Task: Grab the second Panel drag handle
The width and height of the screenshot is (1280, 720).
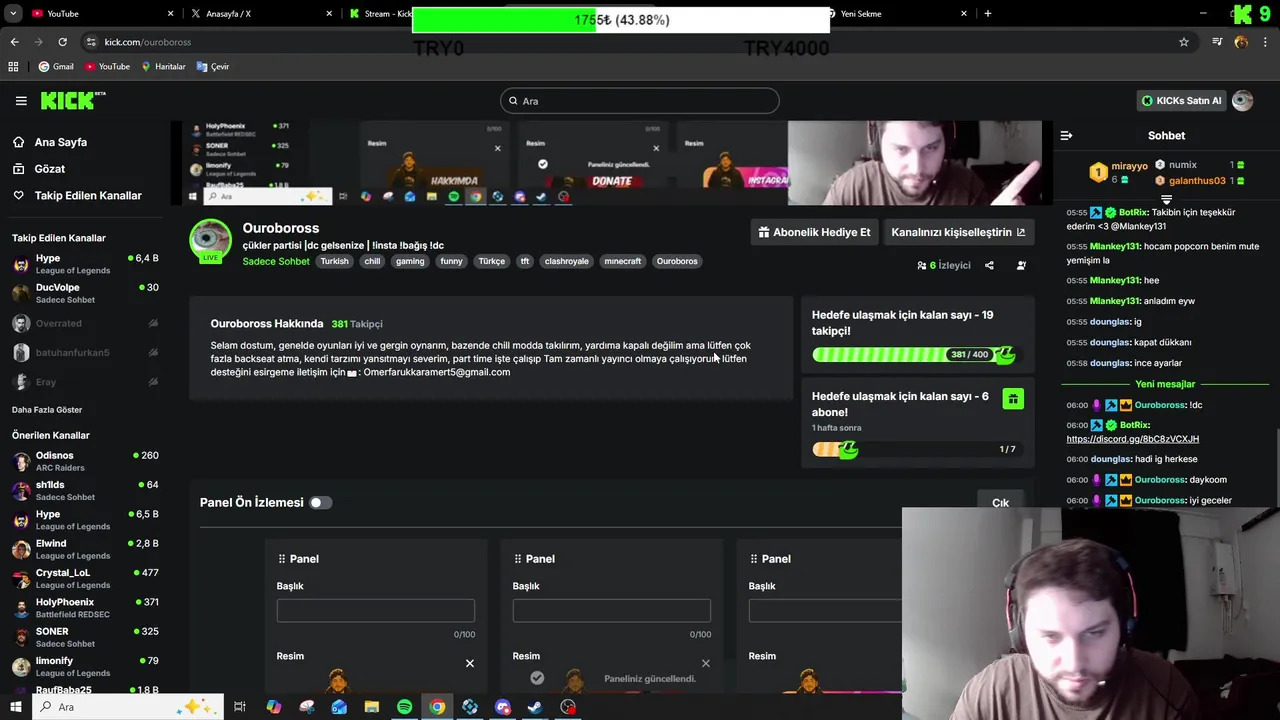Action: (x=518, y=559)
